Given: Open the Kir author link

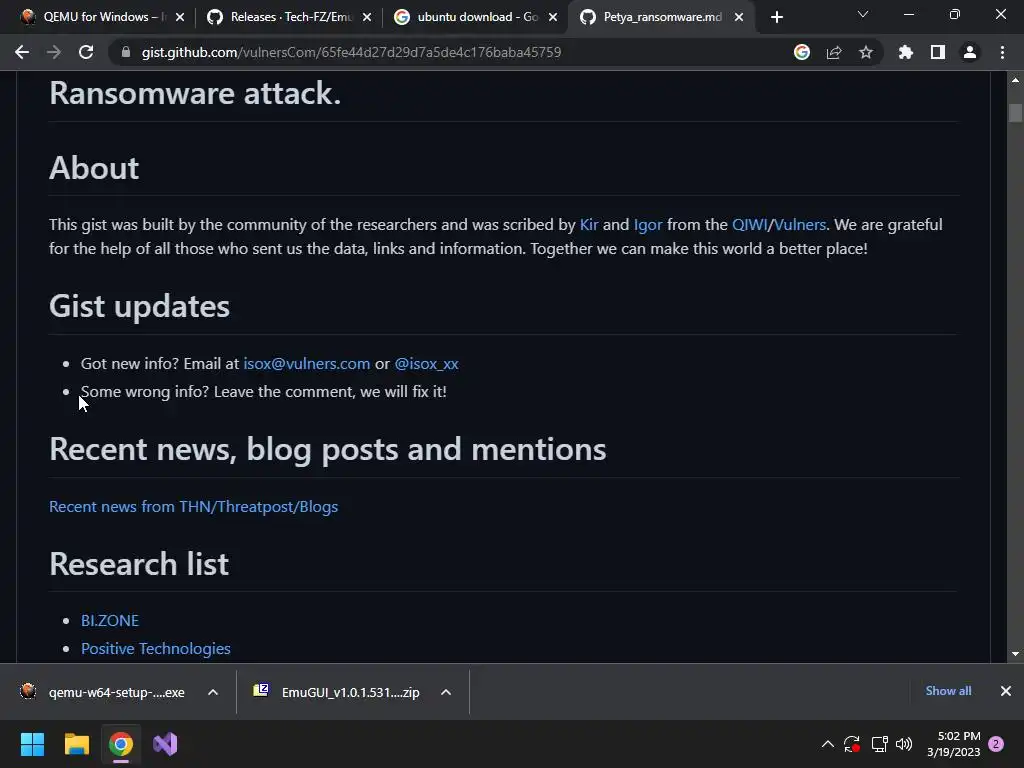Looking at the screenshot, I should pyautogui.click(x=588, y=225).
